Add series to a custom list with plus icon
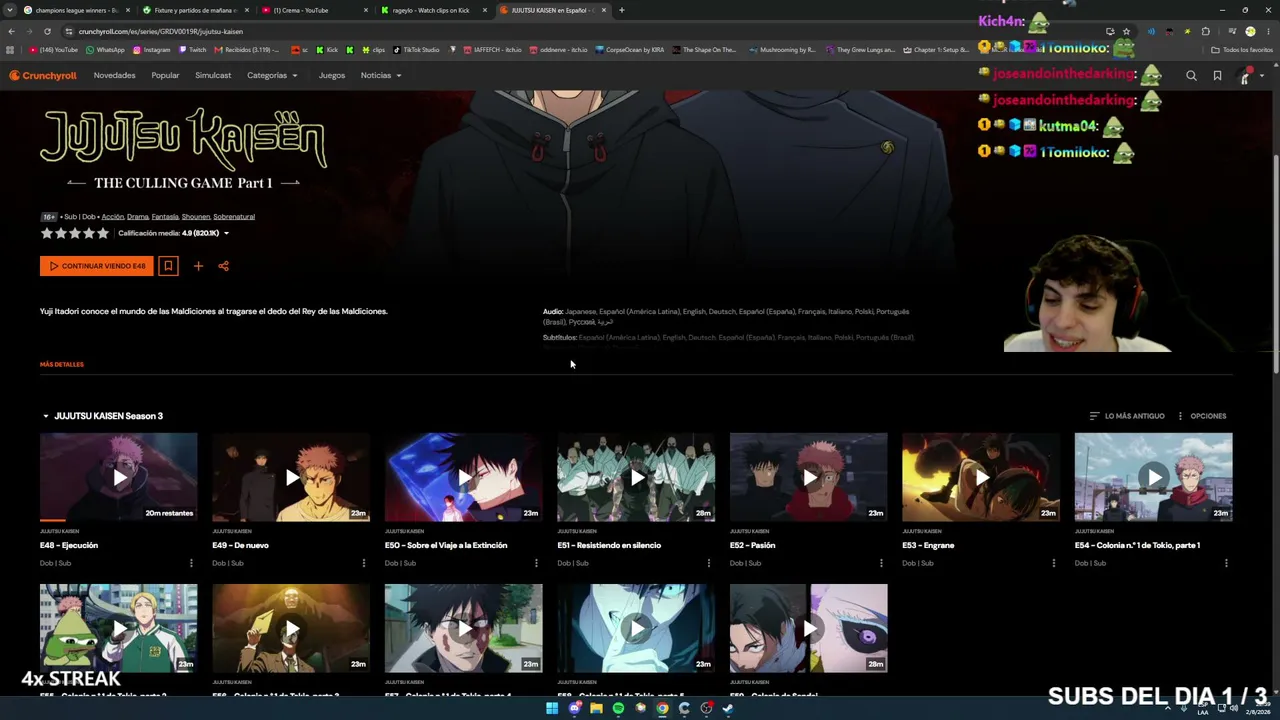This screenshot has height=720, width=1280. [198, 266]
